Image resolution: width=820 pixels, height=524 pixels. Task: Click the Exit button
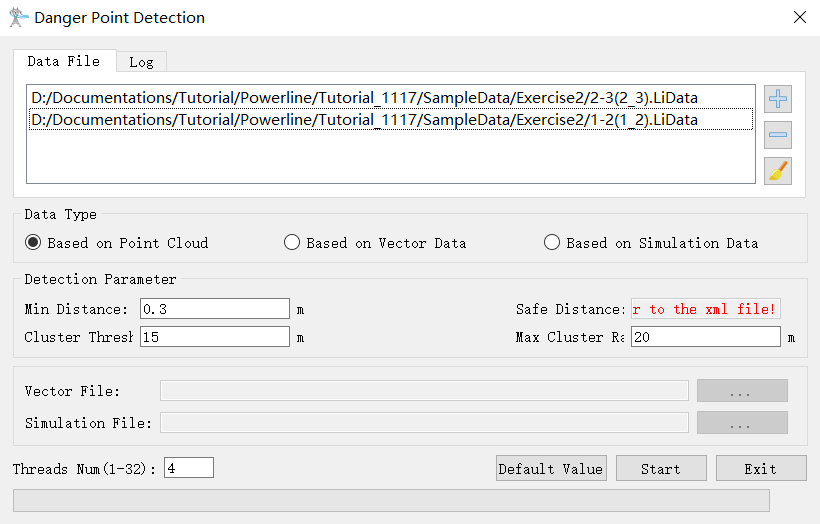(x=761, y=468)
